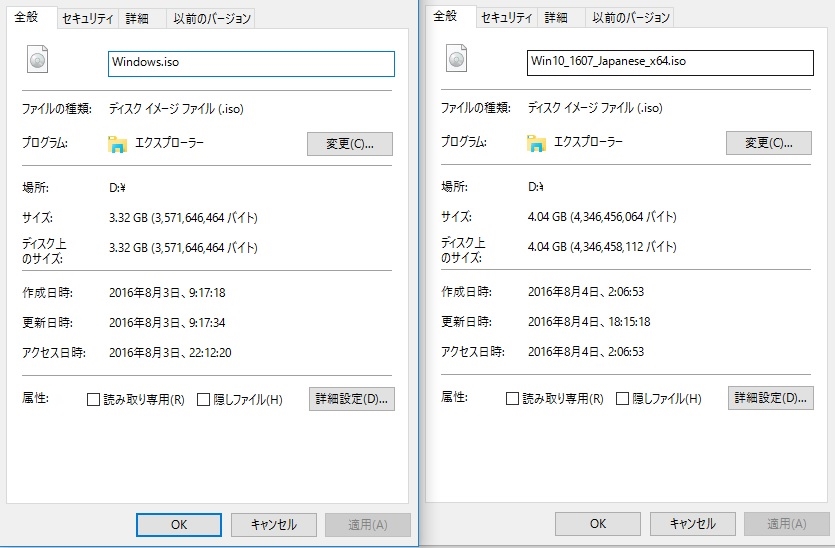Click 変更 button for Windows.iso program

[x=350, y=144]
